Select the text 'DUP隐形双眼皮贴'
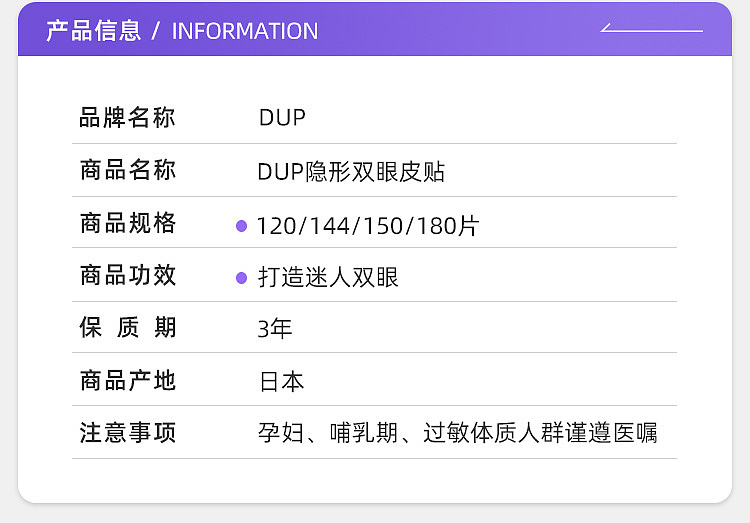This screenshot has width=750, height=523. coord(351,172)
